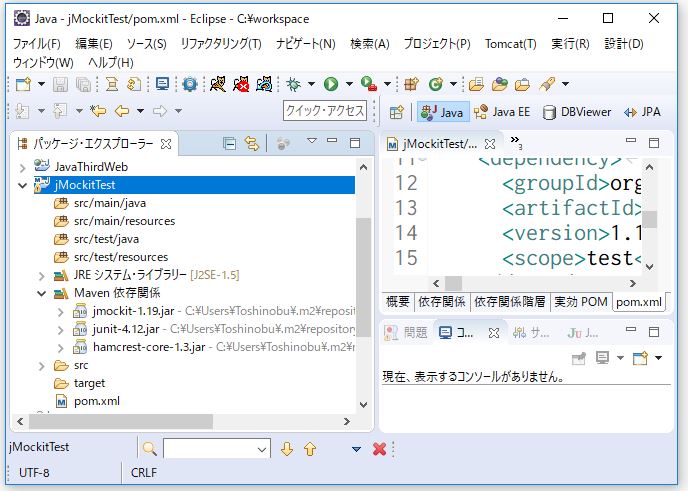Open Package Explorer view menu triangle

312,141
